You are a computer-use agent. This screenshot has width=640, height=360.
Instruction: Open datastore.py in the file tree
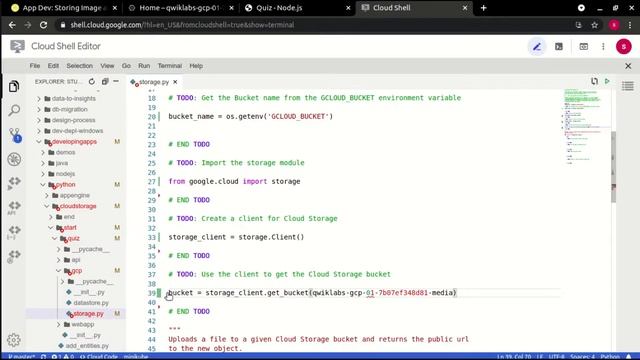click(x=91, y=303)
